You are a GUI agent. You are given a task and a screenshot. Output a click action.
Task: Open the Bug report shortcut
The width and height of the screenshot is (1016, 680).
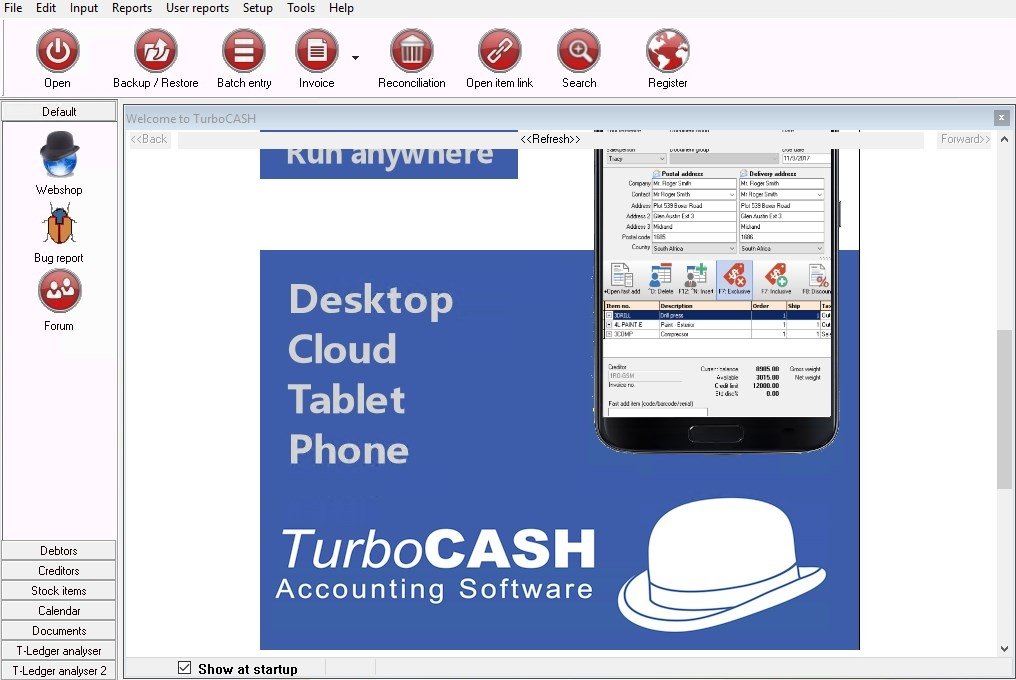(59, 233)
